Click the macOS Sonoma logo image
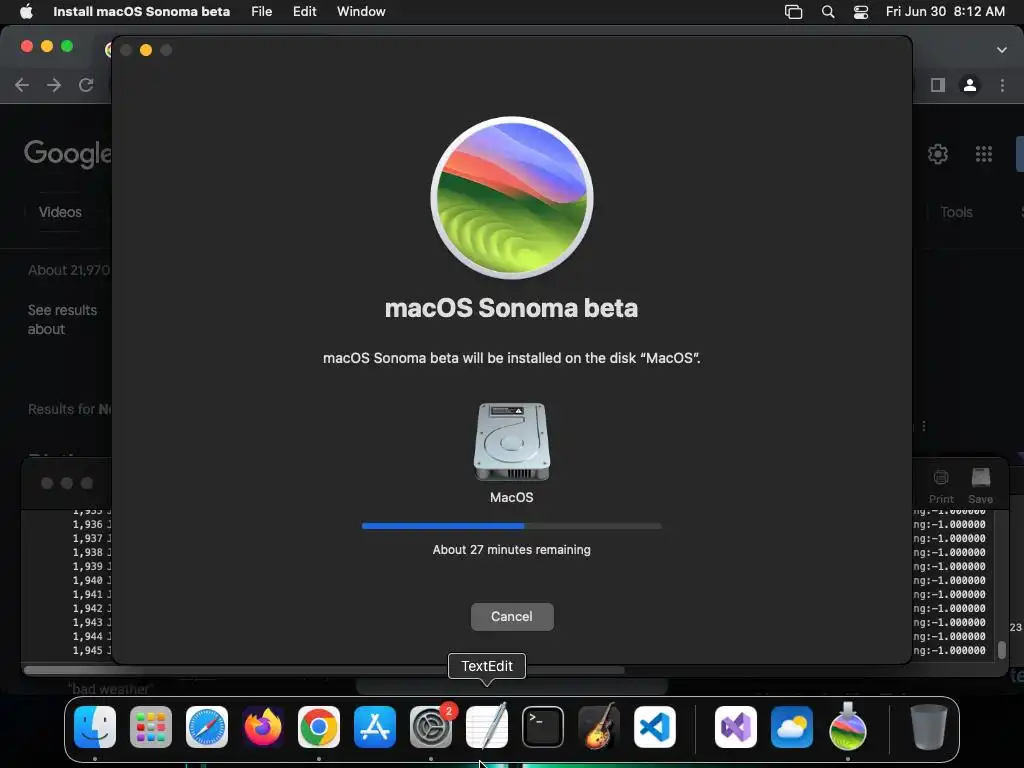1024x768 pixels. tap(512, 198)
